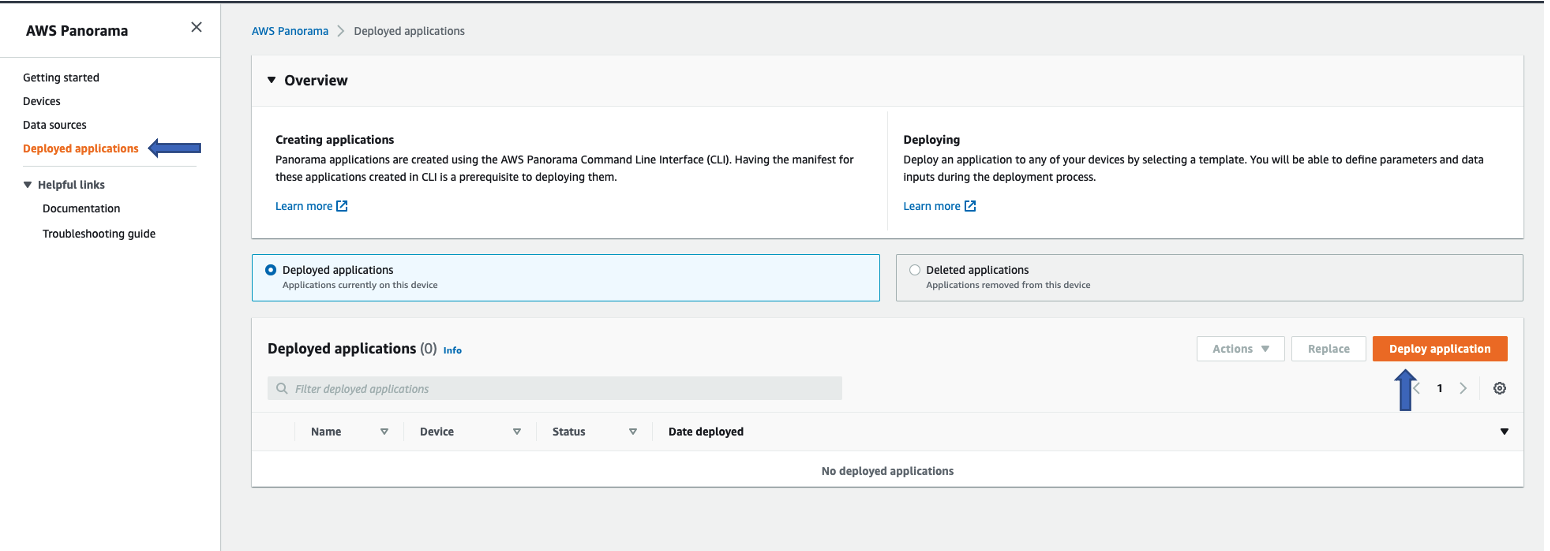Select the Deleted applications radio button
1550x551 pixels.
click(x=915, y=270)
